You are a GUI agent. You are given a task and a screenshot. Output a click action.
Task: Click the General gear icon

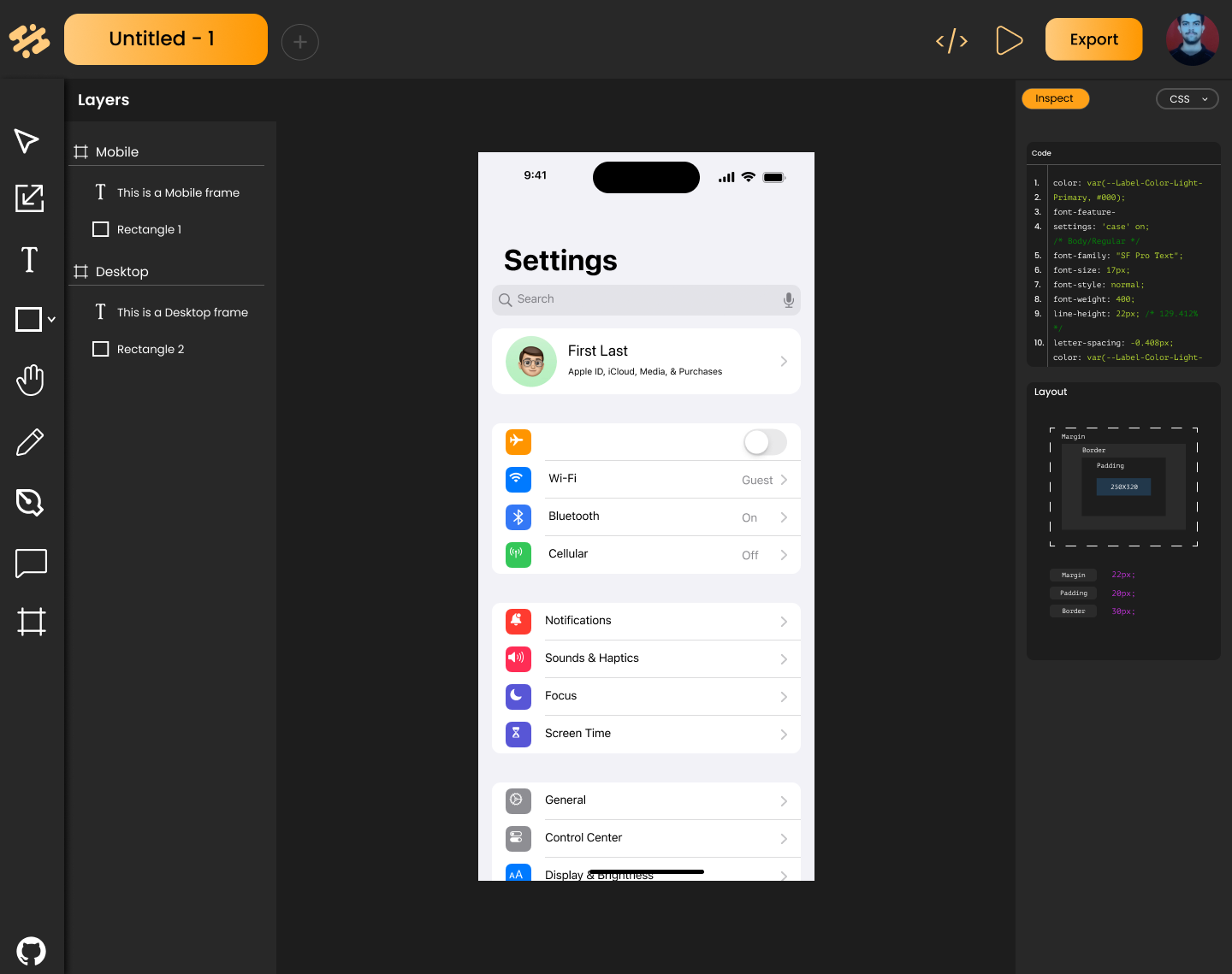(x=518, y=800)
